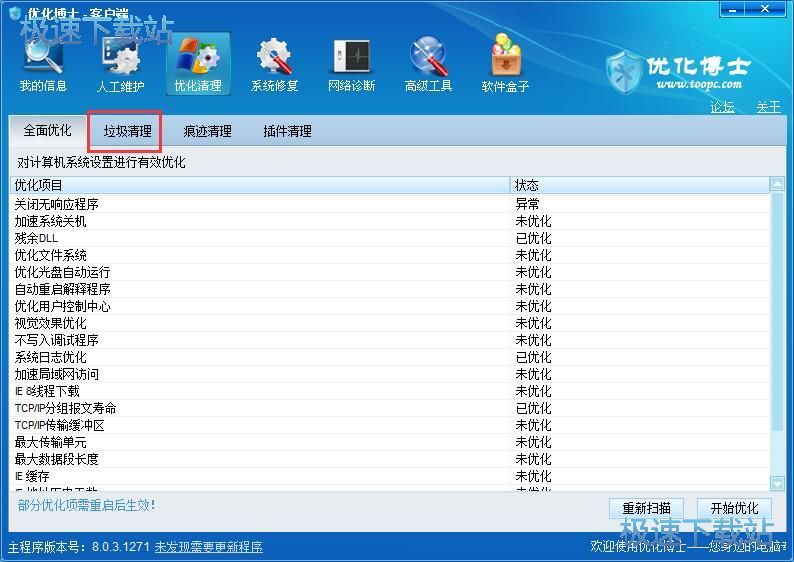
Task: Click the list scrollbar up arrow
Action: point(777,184)
